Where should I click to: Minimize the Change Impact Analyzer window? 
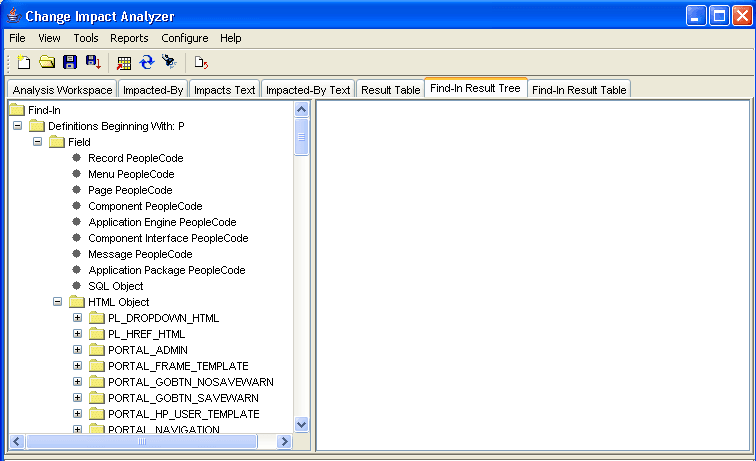[696, 16]
